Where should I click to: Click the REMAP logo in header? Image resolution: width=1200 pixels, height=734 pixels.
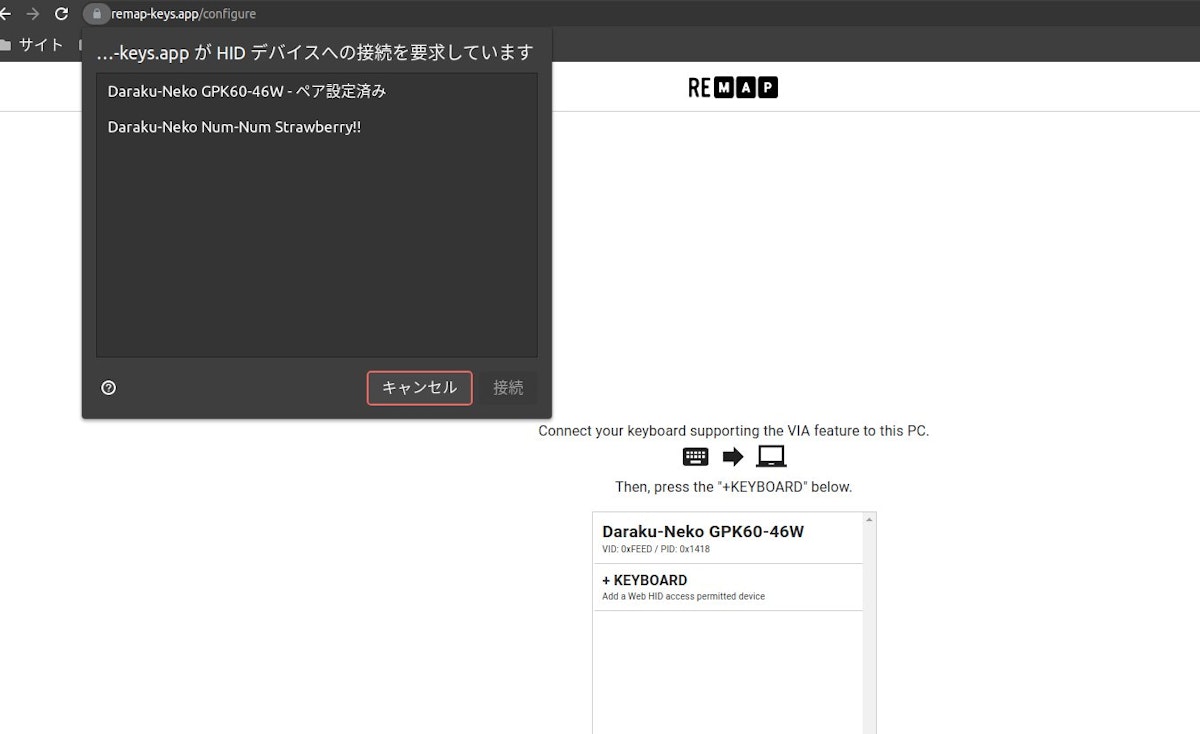click(733, 88)
